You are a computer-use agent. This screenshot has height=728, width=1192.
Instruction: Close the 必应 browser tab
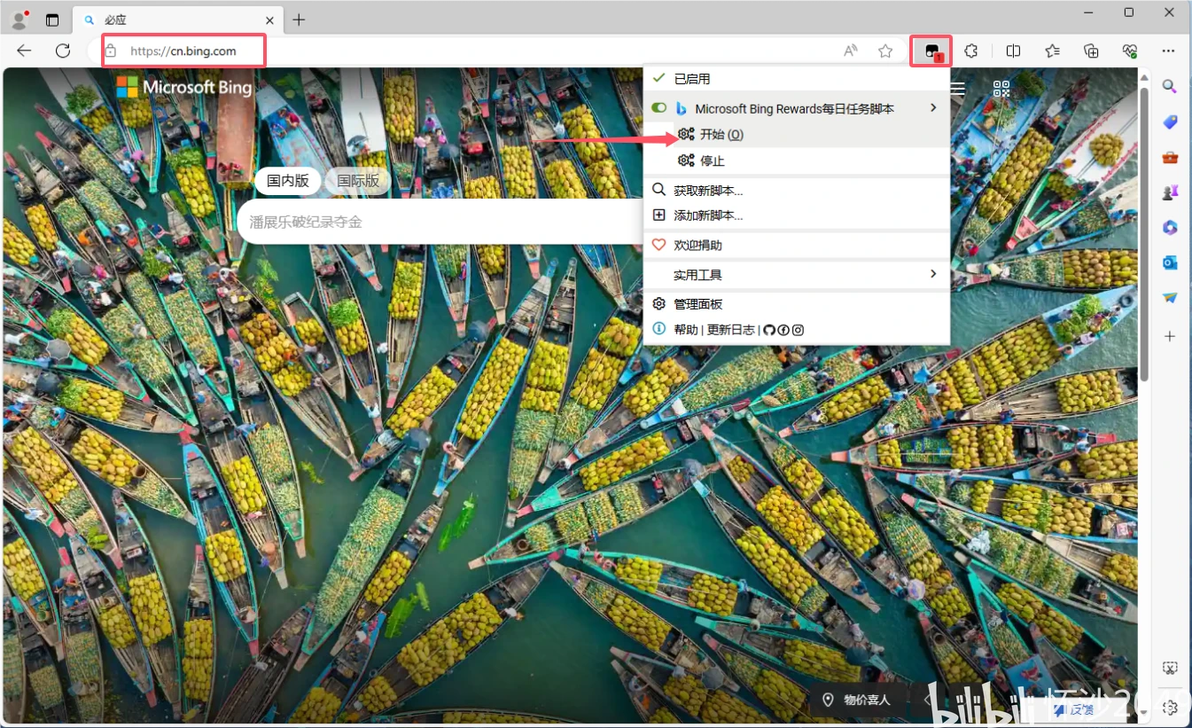tap(270, 21)
